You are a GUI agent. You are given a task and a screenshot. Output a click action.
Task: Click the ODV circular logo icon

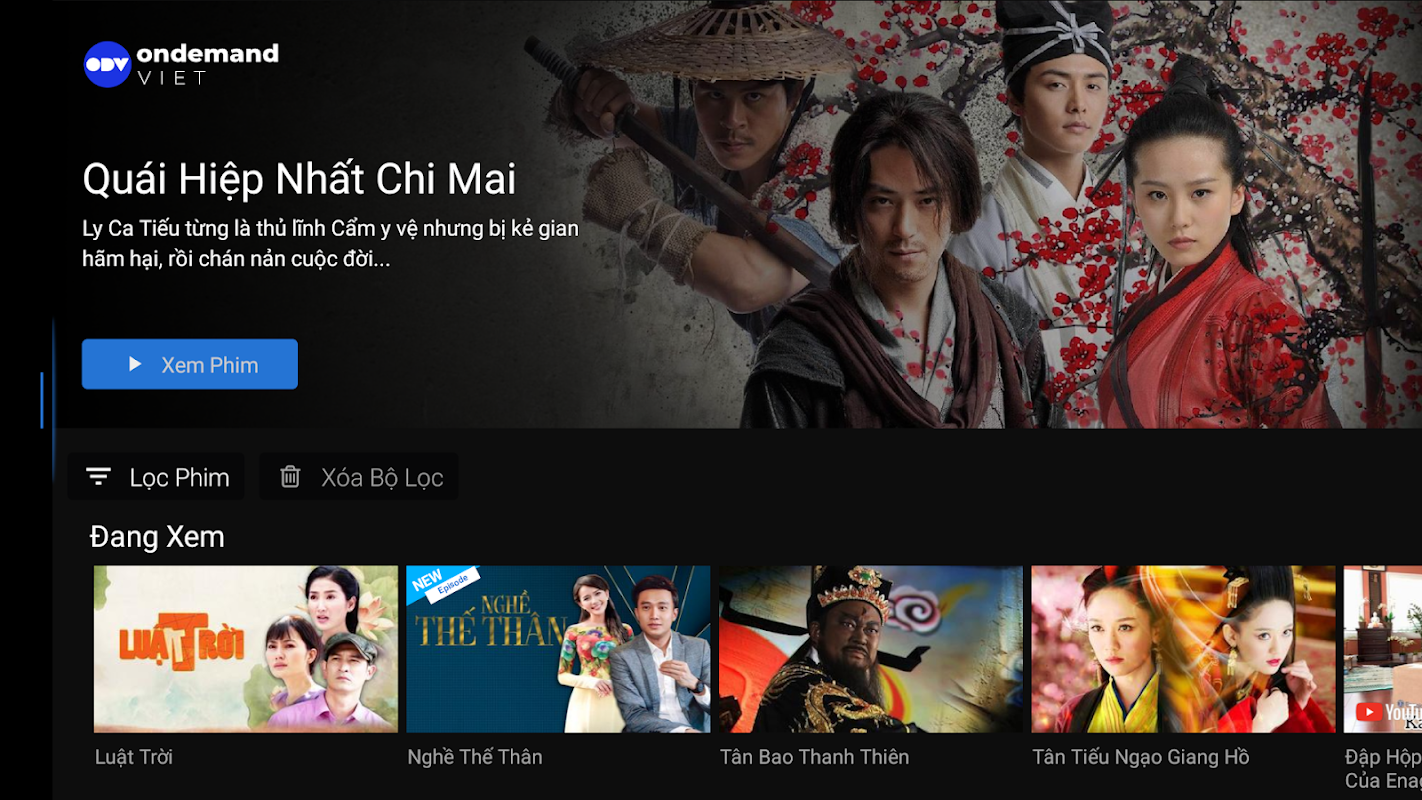pos(107,64)
